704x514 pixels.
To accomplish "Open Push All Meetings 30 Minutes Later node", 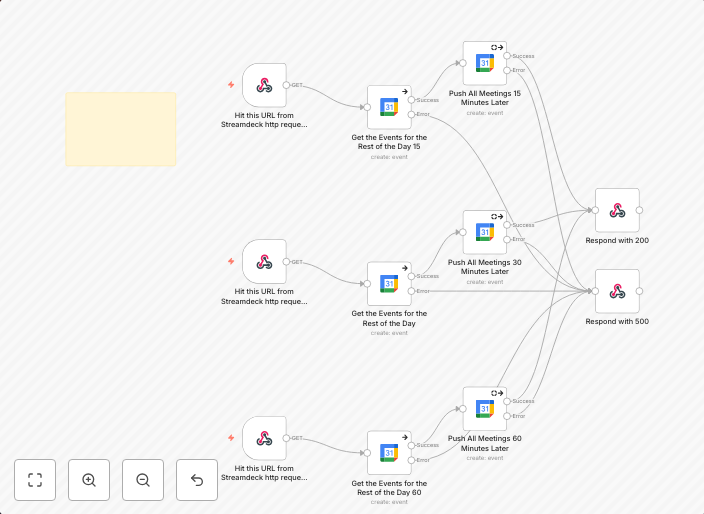I will [x=485, y=232].
